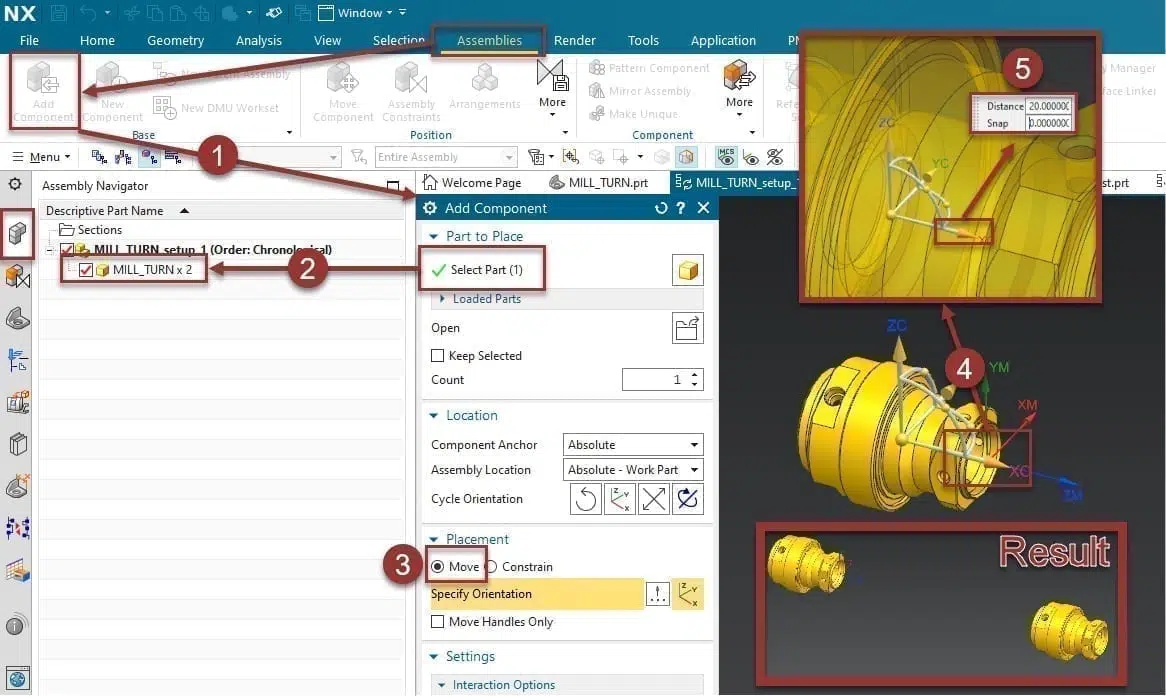Image resolution: width=1166 pixels, height=696 pixels.
Task: Click Make Unique command
Action: [x=633, y=114]
